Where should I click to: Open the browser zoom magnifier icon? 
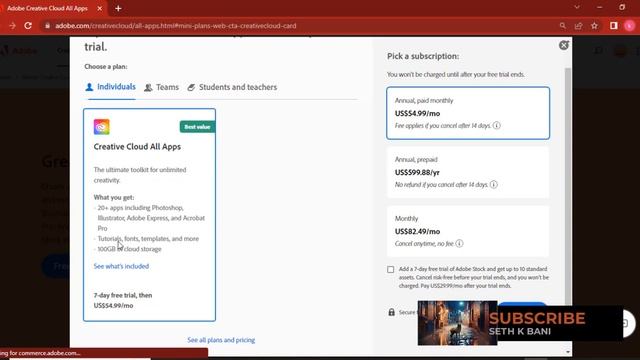click(x=562, y=26)
